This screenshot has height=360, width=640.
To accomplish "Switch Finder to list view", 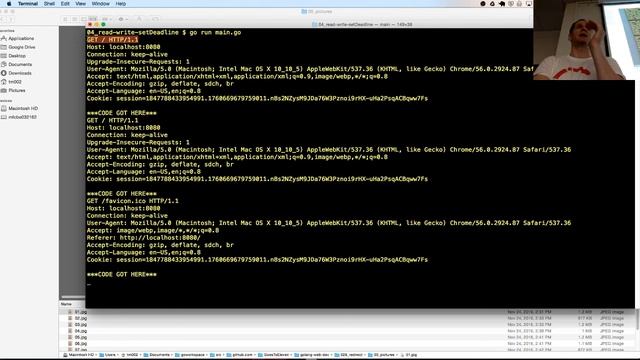I will click(x=74, y=19).
